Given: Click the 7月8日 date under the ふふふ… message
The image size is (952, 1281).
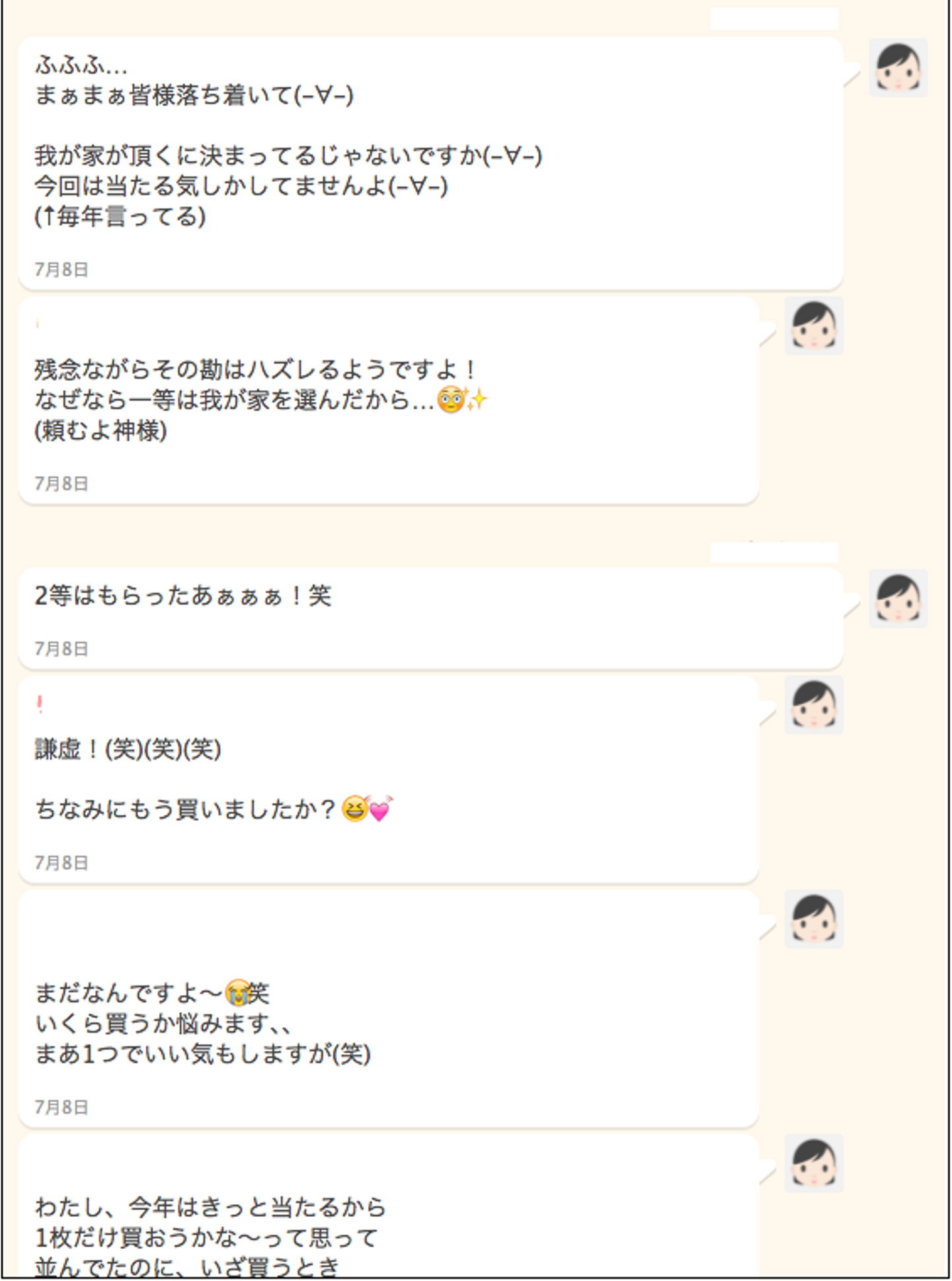Looking at the screenshot, I should coord(61,270).
